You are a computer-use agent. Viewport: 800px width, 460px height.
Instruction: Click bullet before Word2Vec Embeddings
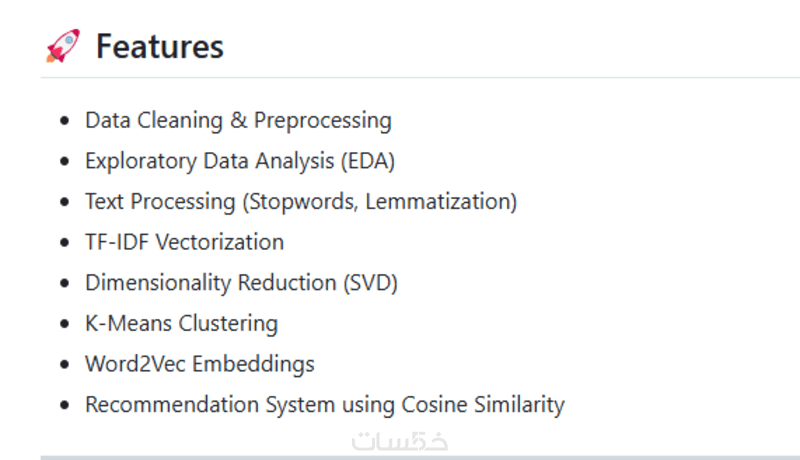click(64, 364)
